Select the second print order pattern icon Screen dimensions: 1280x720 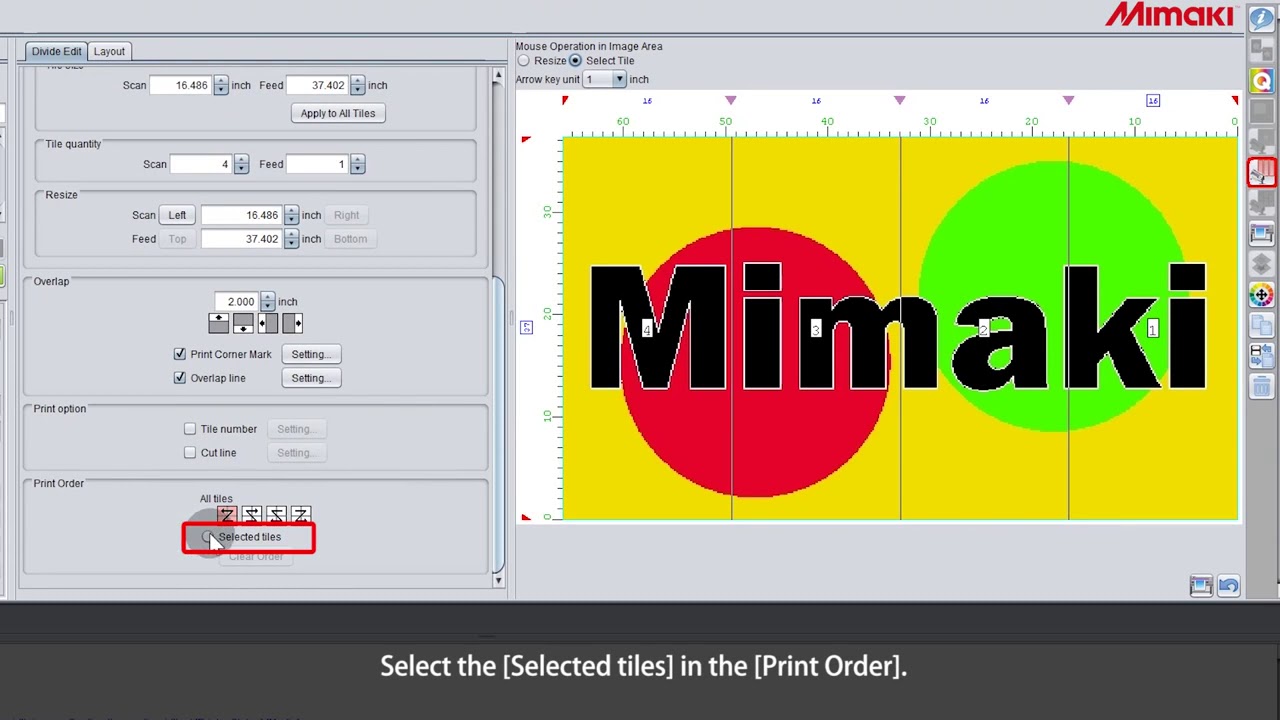point(251,516)
